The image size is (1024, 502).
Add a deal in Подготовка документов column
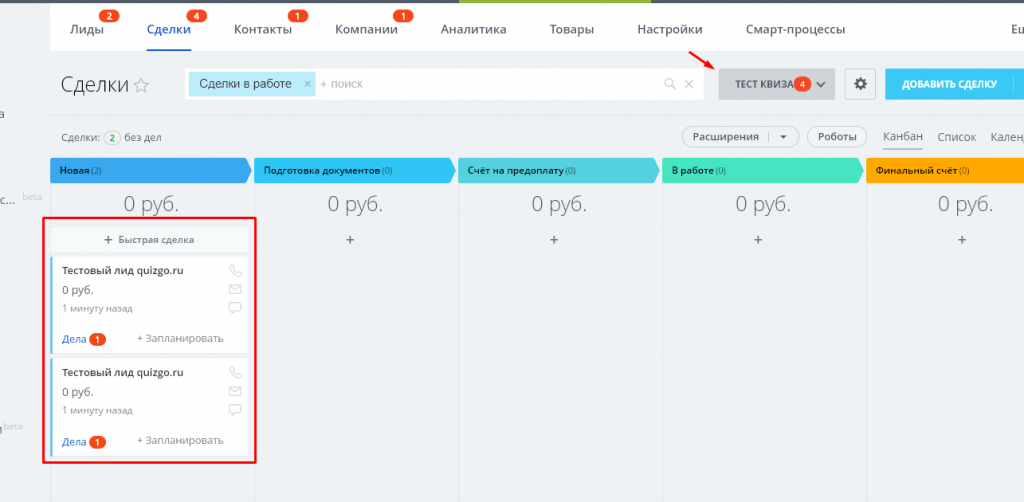[350, 240]
